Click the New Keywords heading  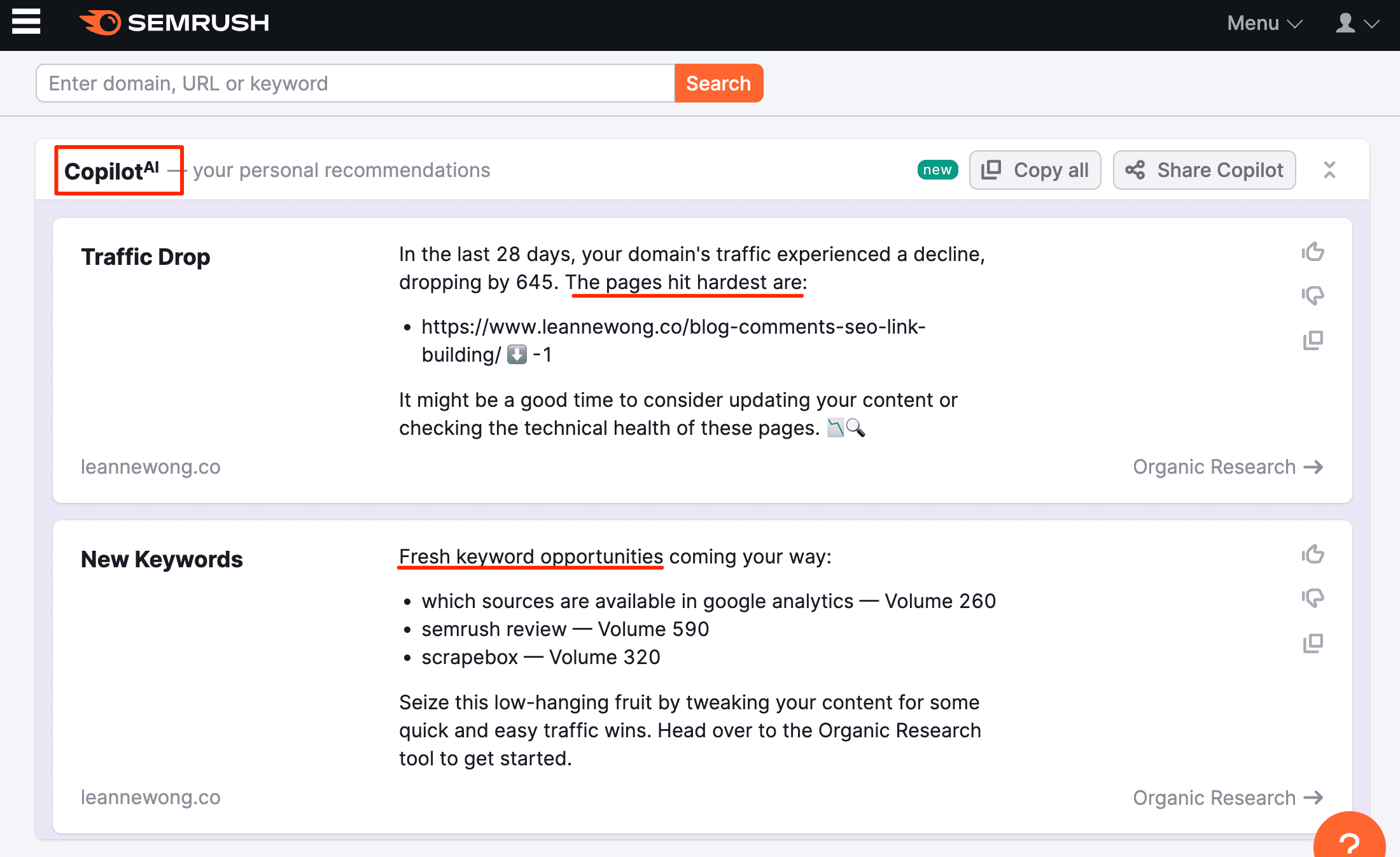162,559
